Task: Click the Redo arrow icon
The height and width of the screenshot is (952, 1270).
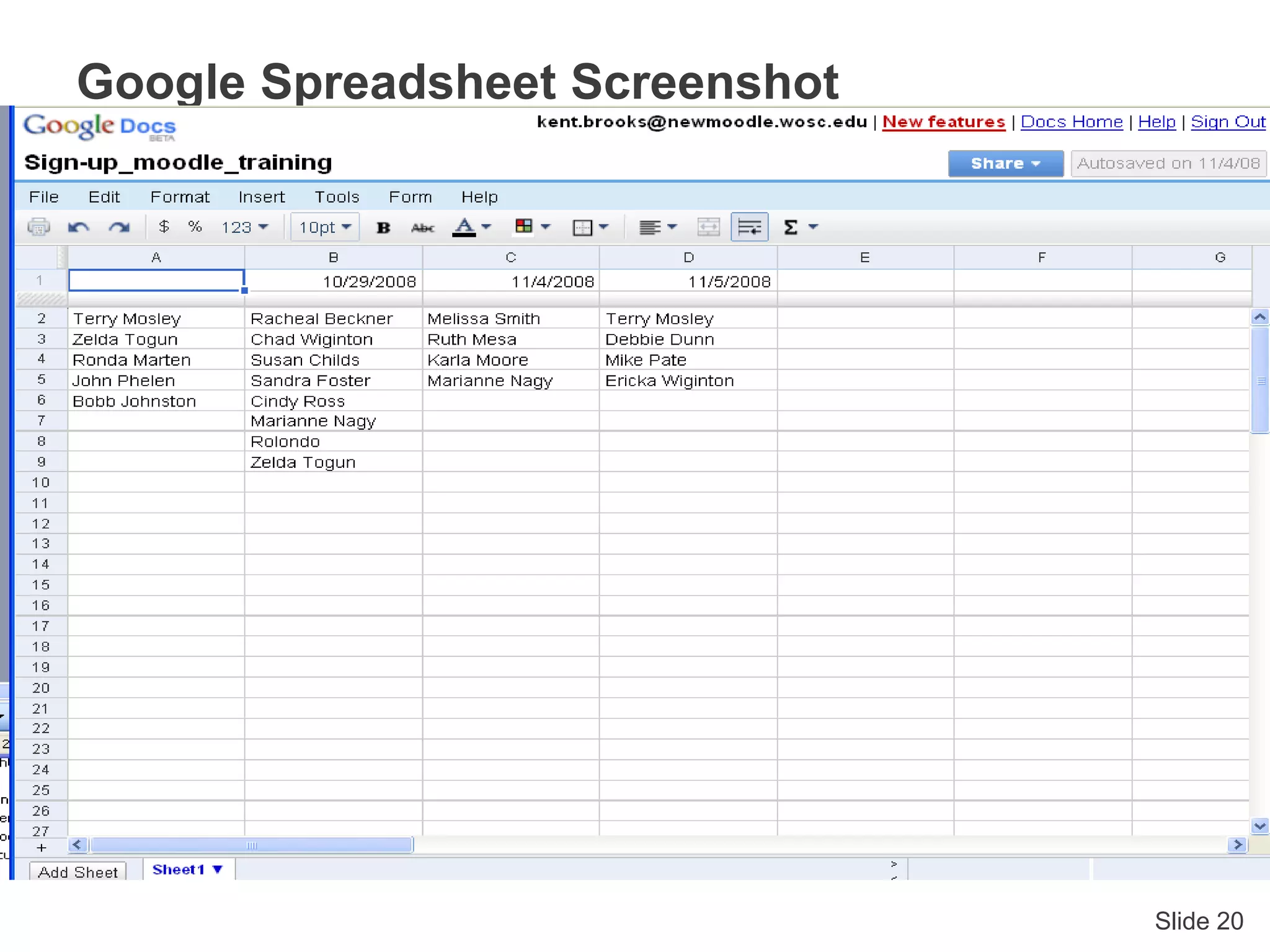Action: 119,227
